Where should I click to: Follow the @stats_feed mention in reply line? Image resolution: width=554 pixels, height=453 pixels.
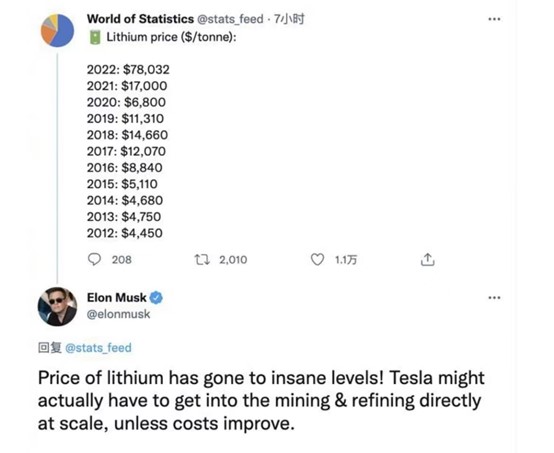99,348
